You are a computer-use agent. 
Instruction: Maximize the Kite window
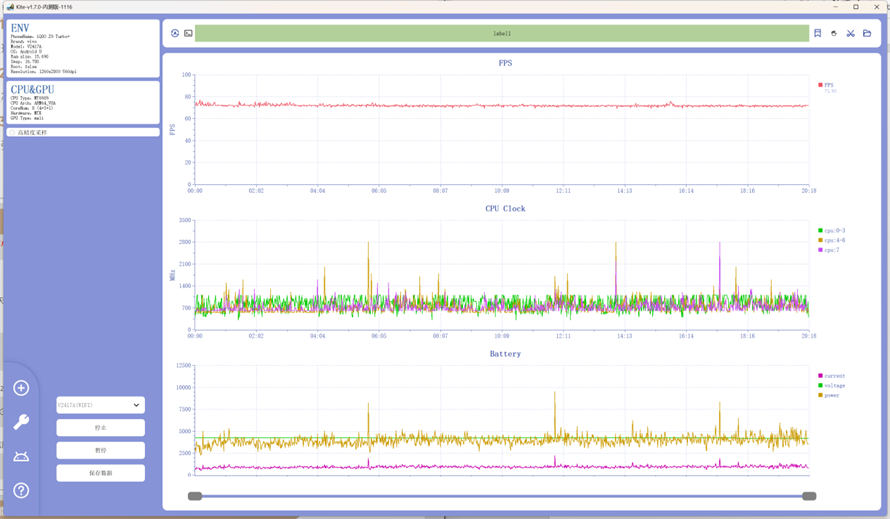856,7
